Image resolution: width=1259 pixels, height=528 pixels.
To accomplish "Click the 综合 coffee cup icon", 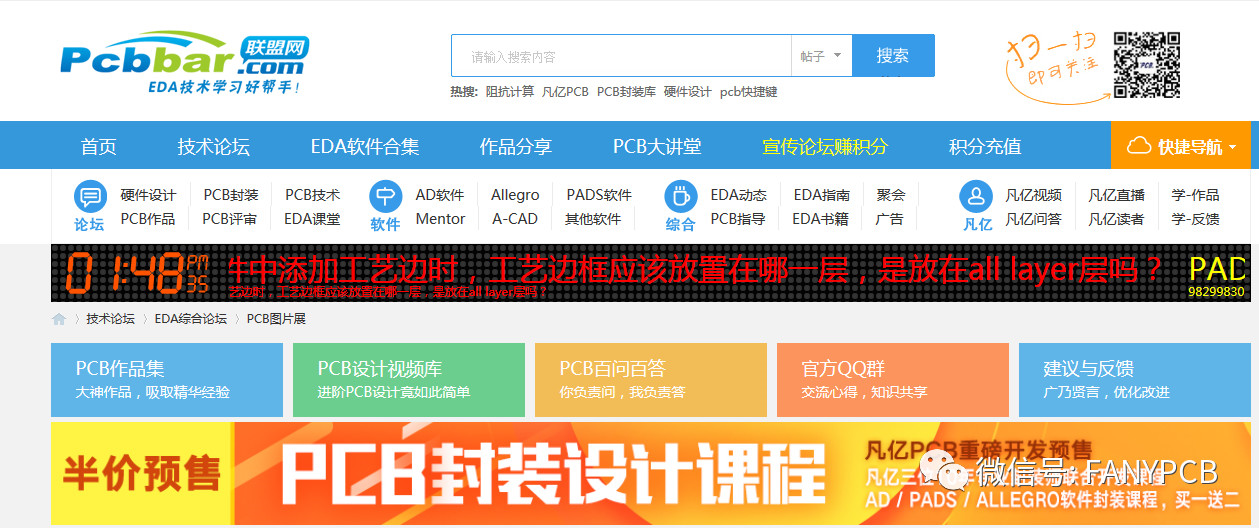I will click(680, 196).
